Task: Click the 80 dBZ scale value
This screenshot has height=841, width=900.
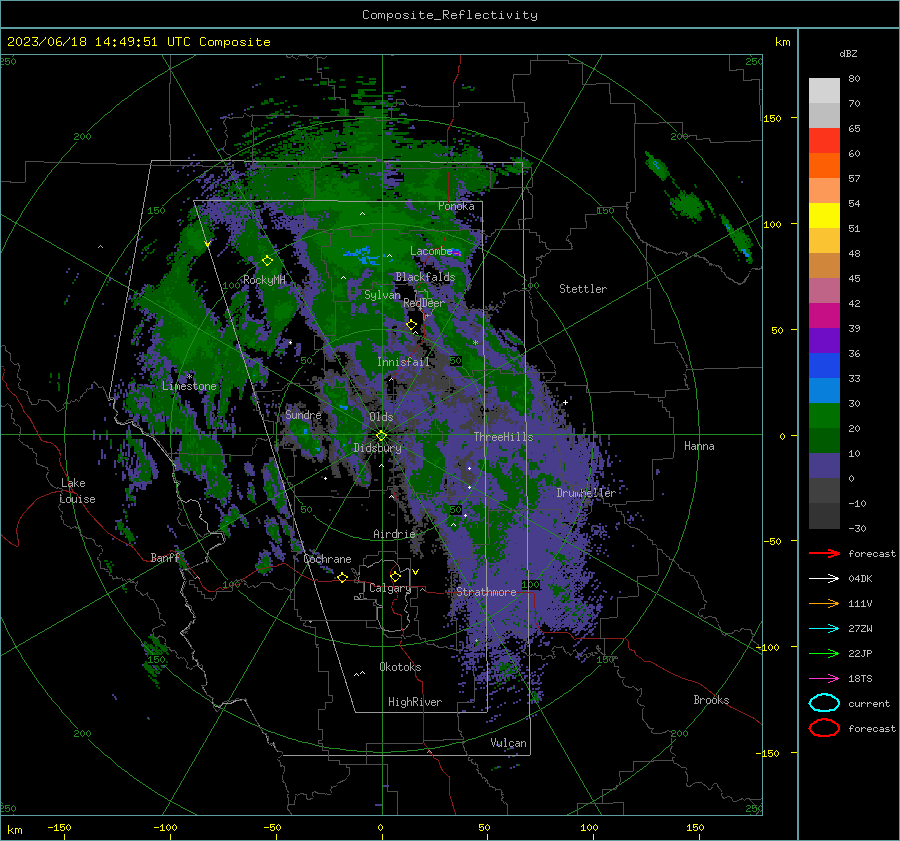Action: [854, 79]
